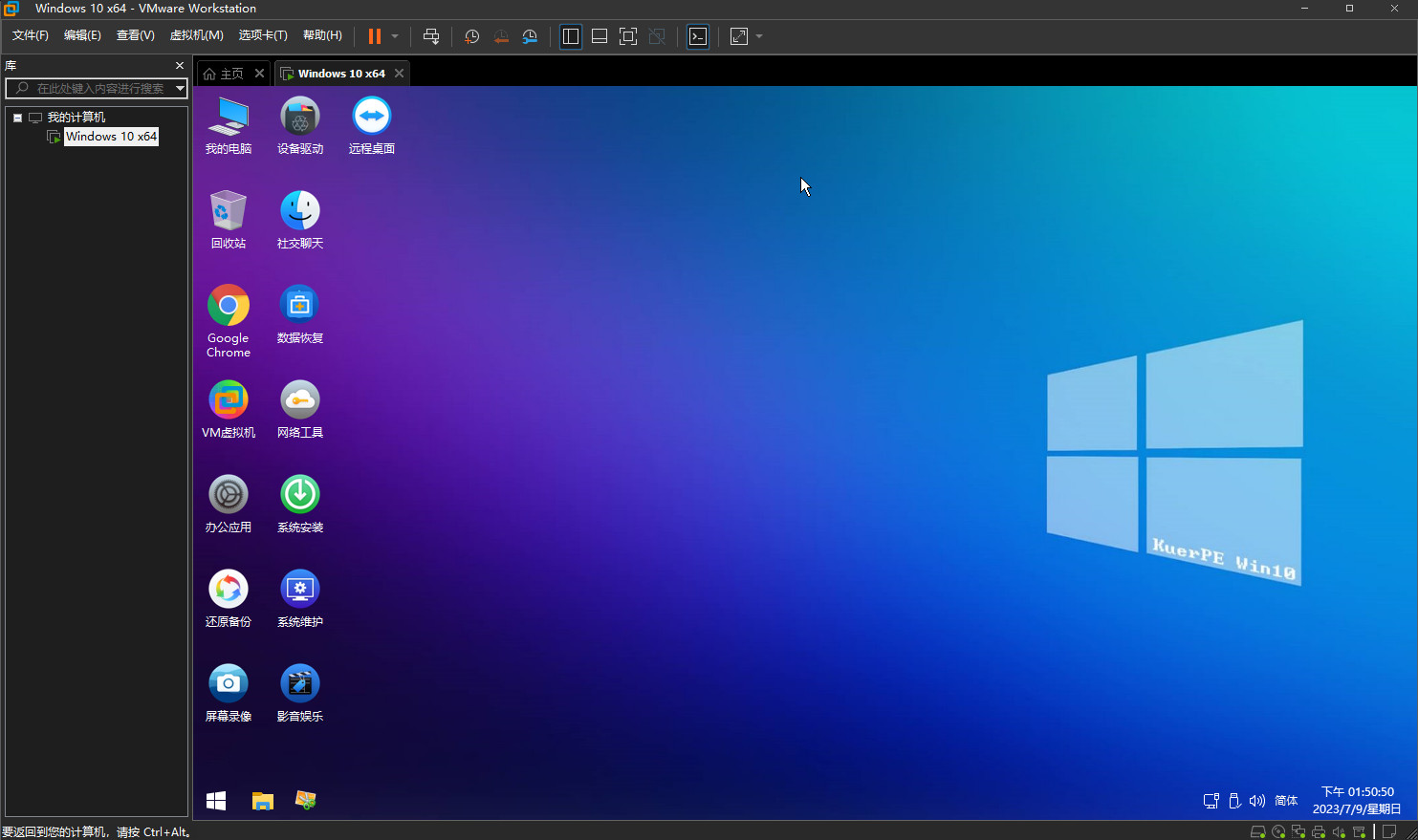Click the guest volume tray icon

tap(1257, 801)
